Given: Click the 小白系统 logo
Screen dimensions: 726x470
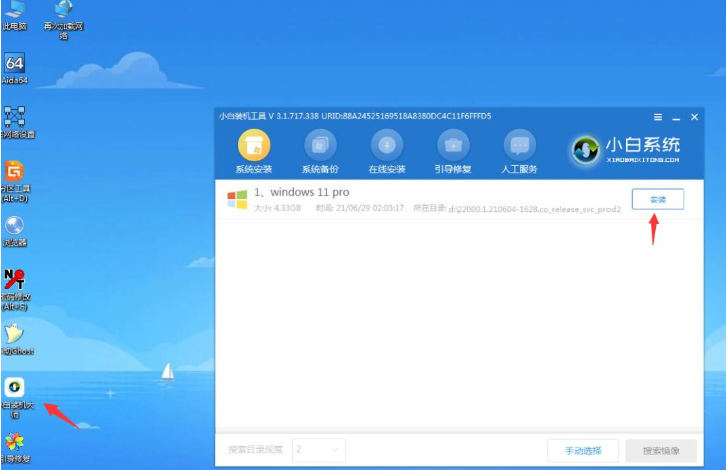Looking at the screenshot, I should [x=625, y=150].
